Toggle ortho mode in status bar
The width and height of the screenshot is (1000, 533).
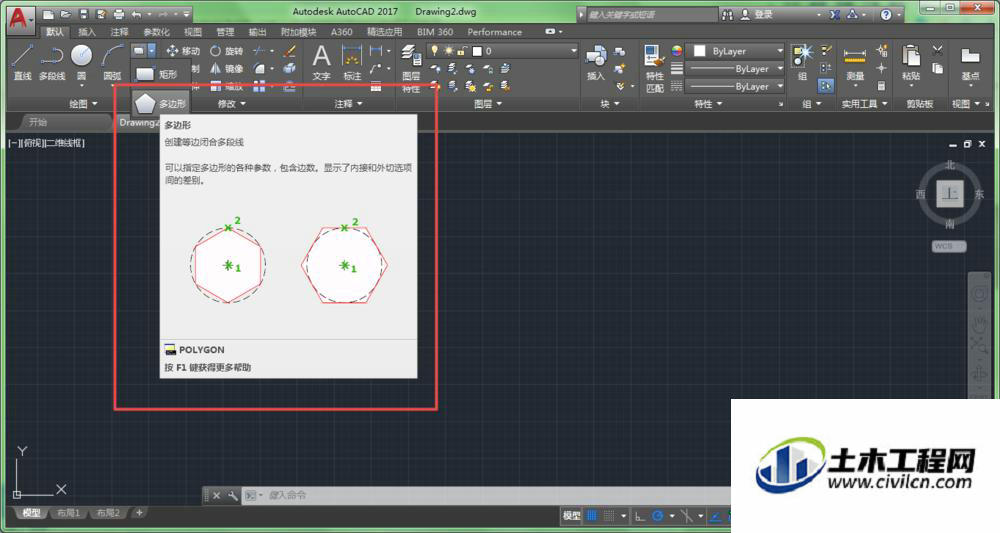pyautogui.click(x=640, y=516)
